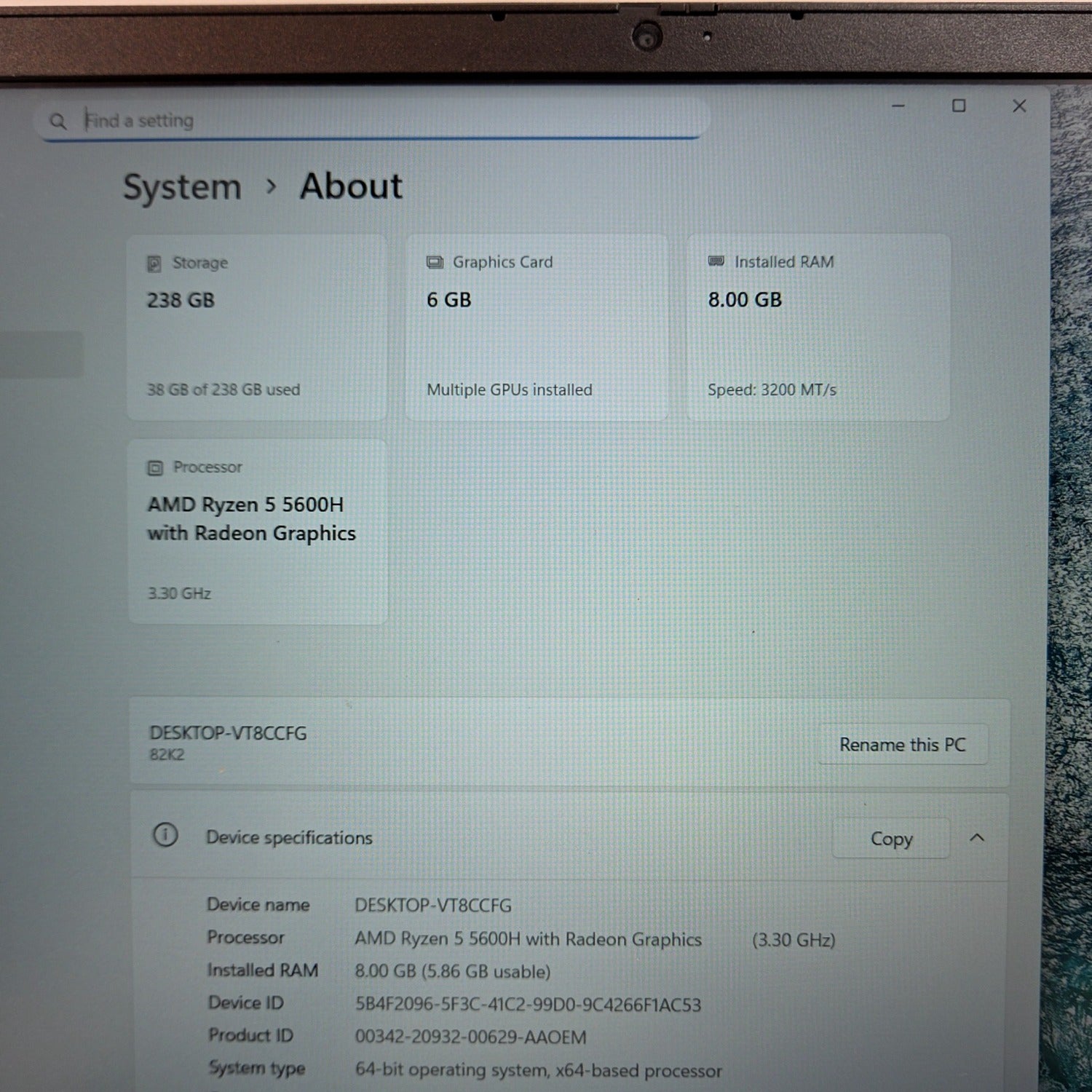Click the Storage card drive icon

coord(154,264)
